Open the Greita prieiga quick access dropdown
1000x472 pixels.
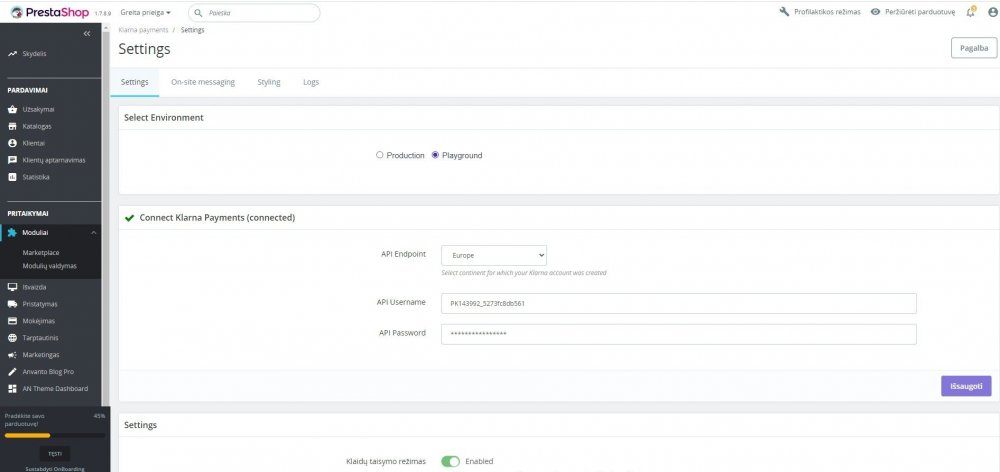(145, 12)
